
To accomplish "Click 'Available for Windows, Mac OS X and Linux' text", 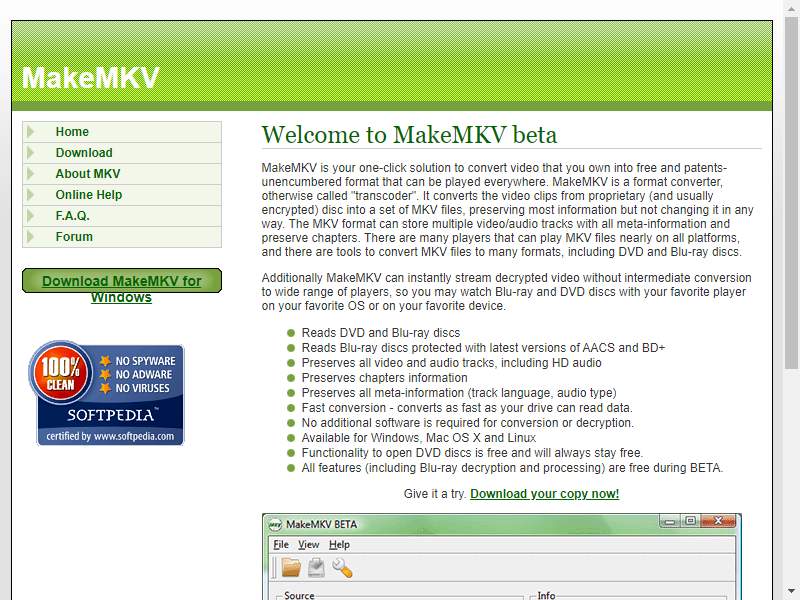I will (x=418, y=438).
